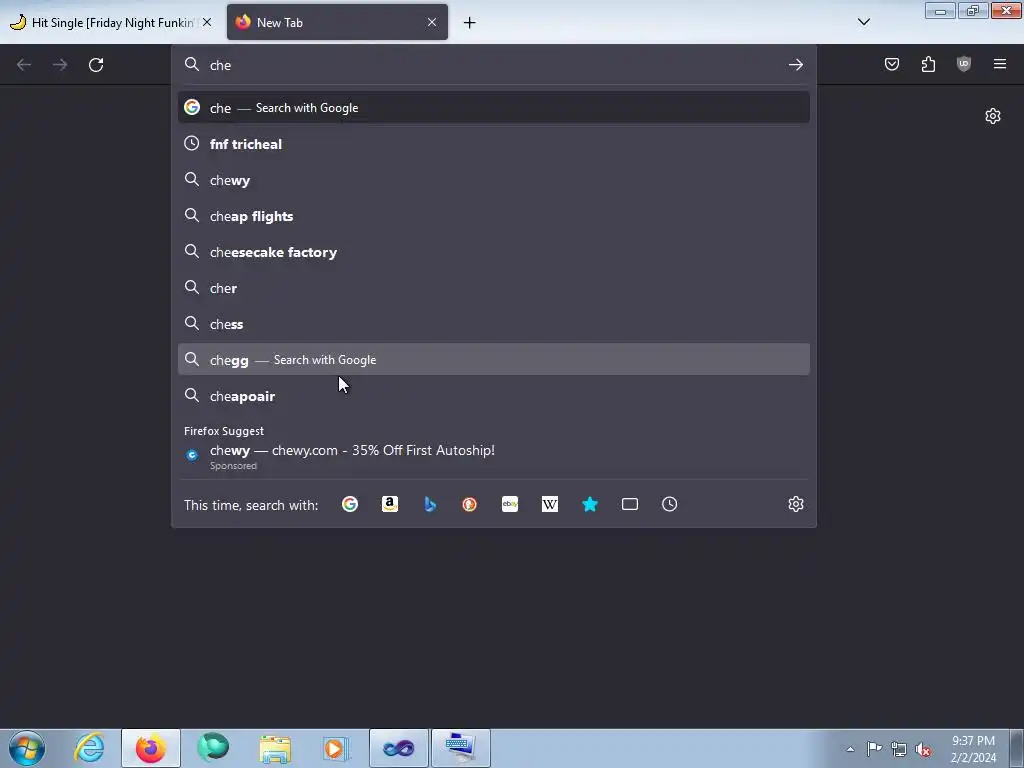
Task: Search this time with DuckDuckGo icon
Action: pyautogui.click(x=470, y=504)
